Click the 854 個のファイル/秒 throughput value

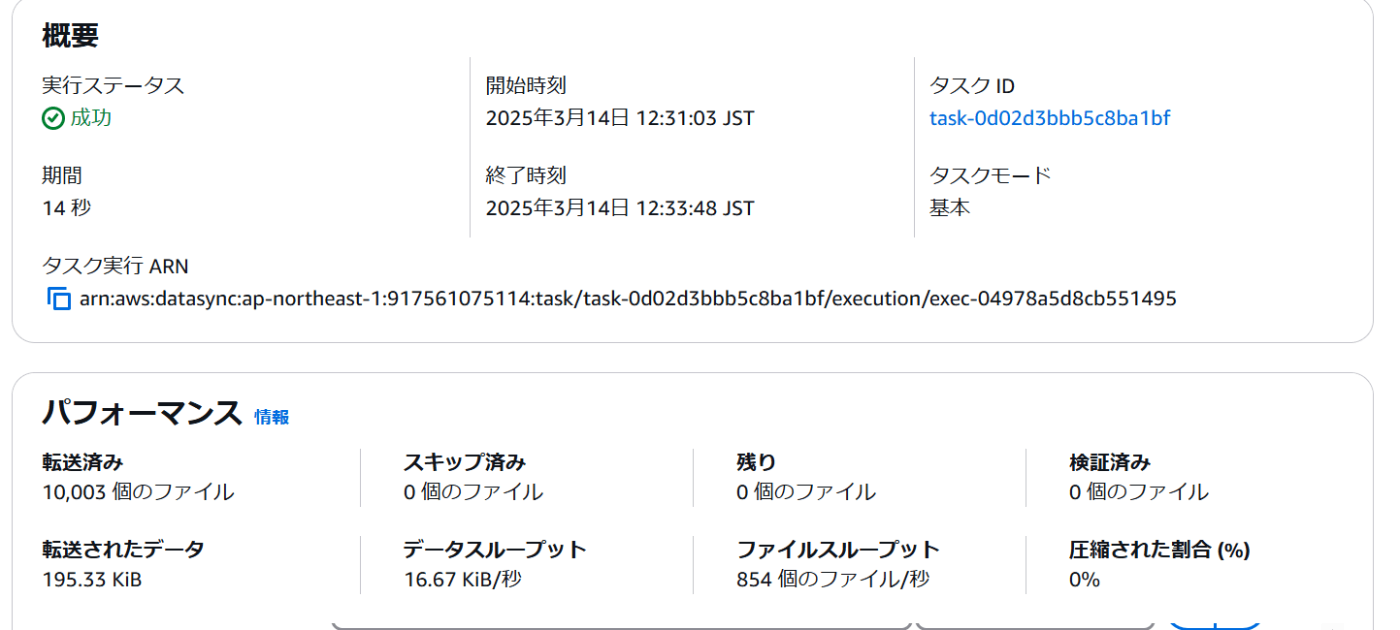pos(833,579)
